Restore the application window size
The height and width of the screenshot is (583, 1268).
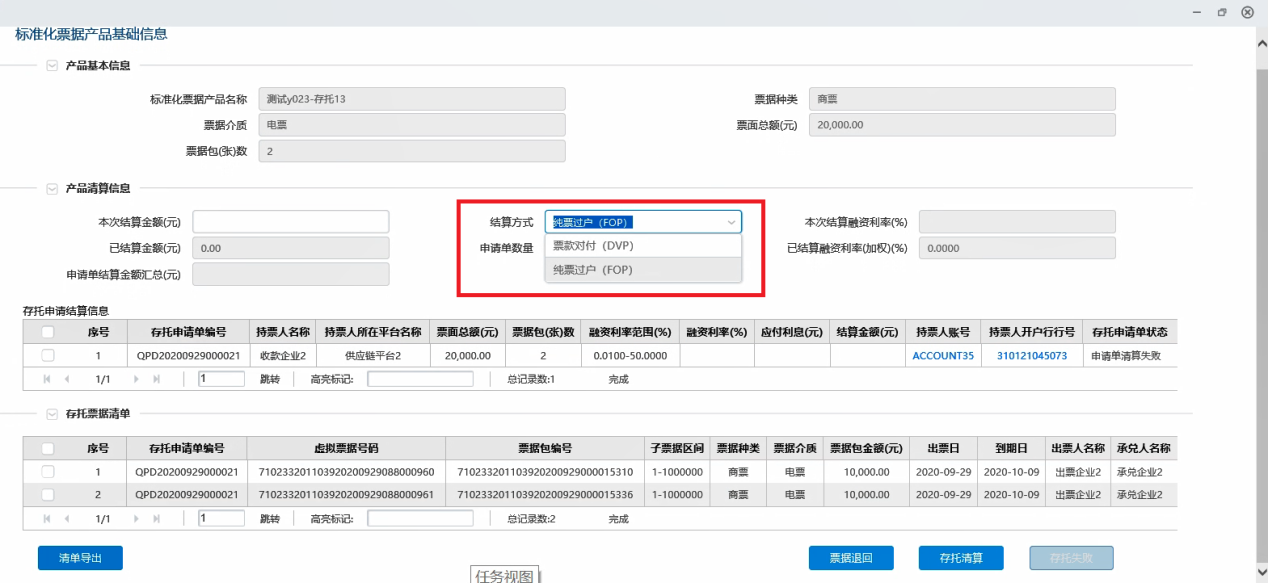[x=1222, y=12]
